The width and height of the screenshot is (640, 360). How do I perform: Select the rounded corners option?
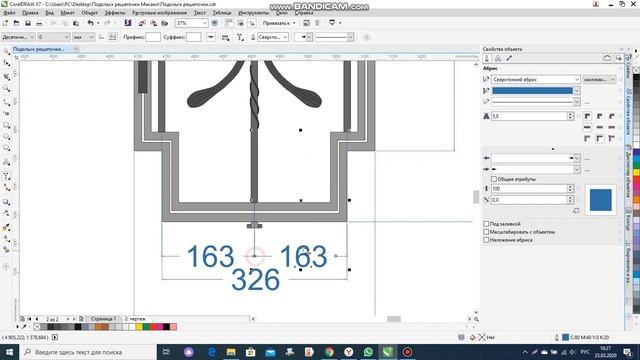coord(600,116)
